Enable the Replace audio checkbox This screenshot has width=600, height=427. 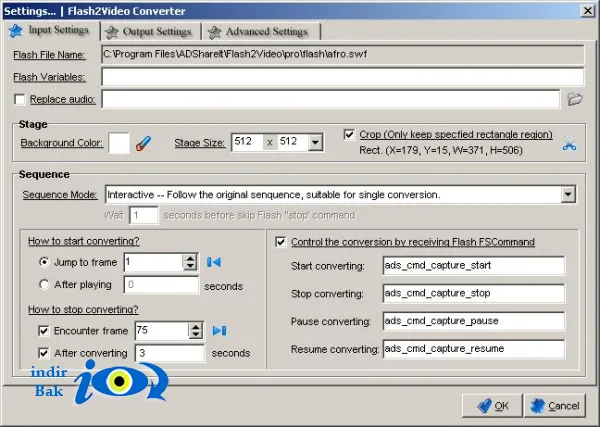pyautogui.click(x=20, y=99)
